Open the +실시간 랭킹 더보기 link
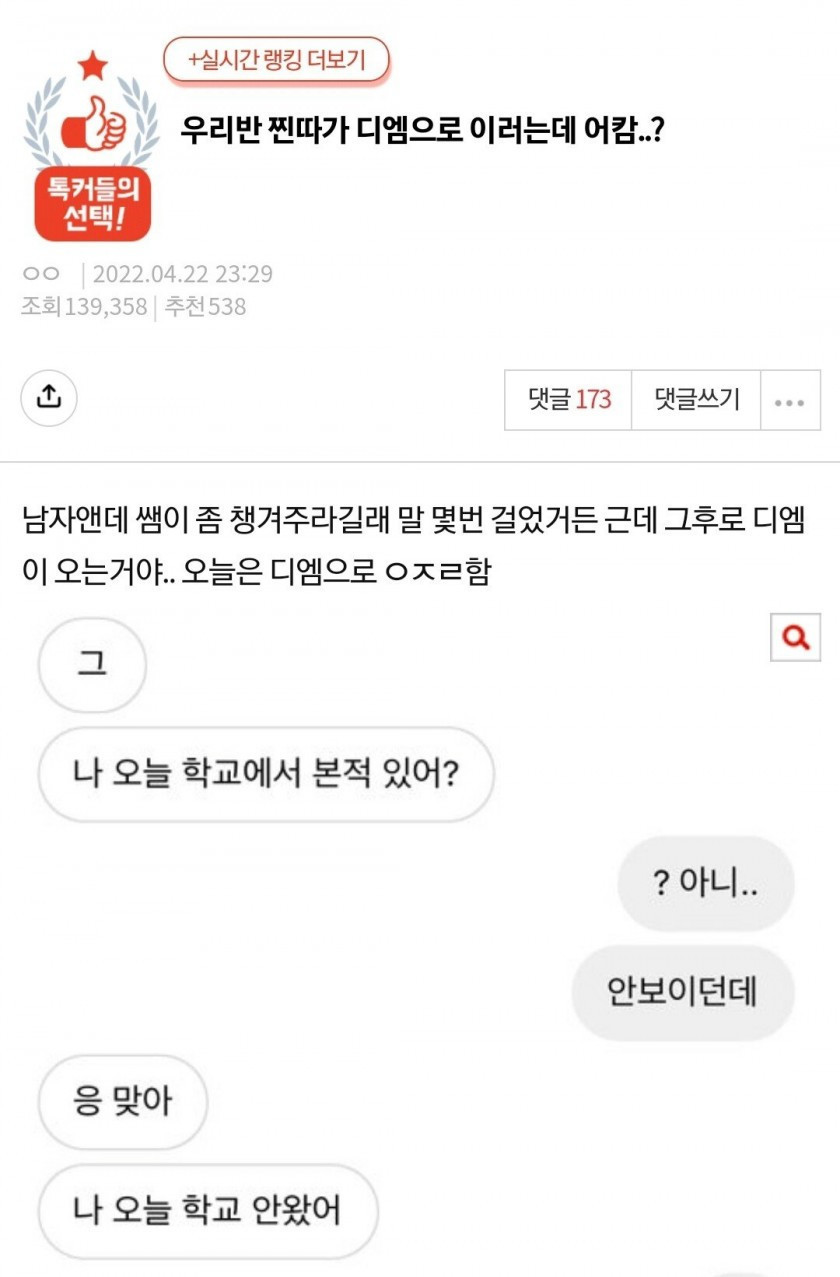This screenshot has width=840, height=1277. [276, 61]
